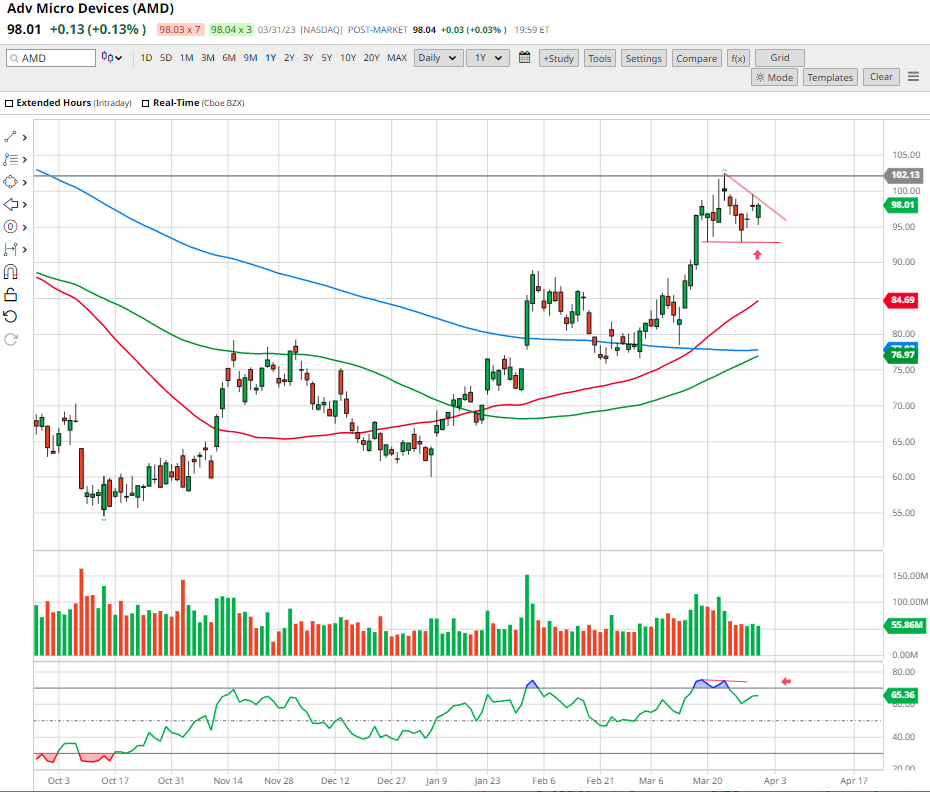Click the 65.36 RSI value label
This screenshot has height=792, width=930.
[x=901, y=695]
